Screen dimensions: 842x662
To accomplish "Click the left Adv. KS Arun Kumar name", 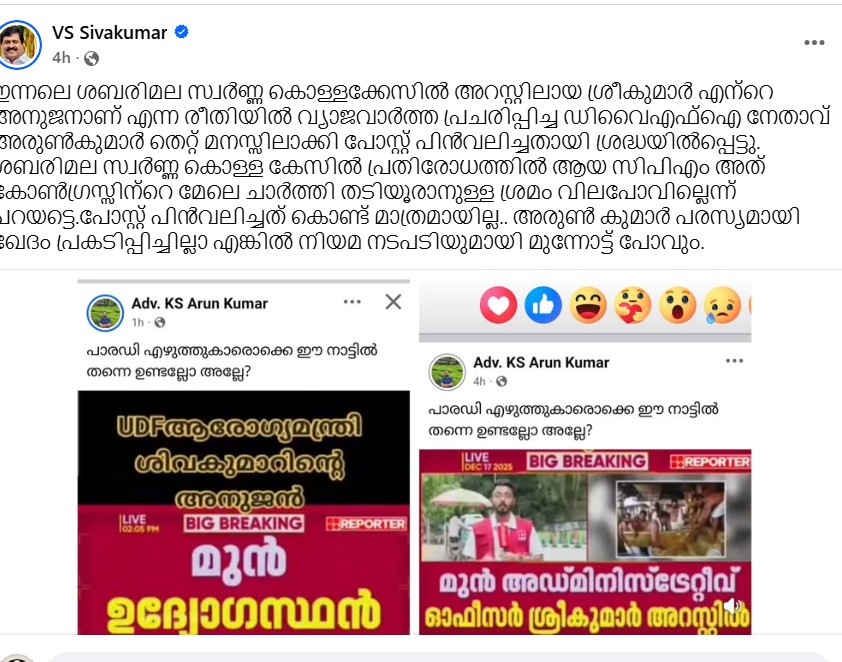I will click(x=200, y=303).
